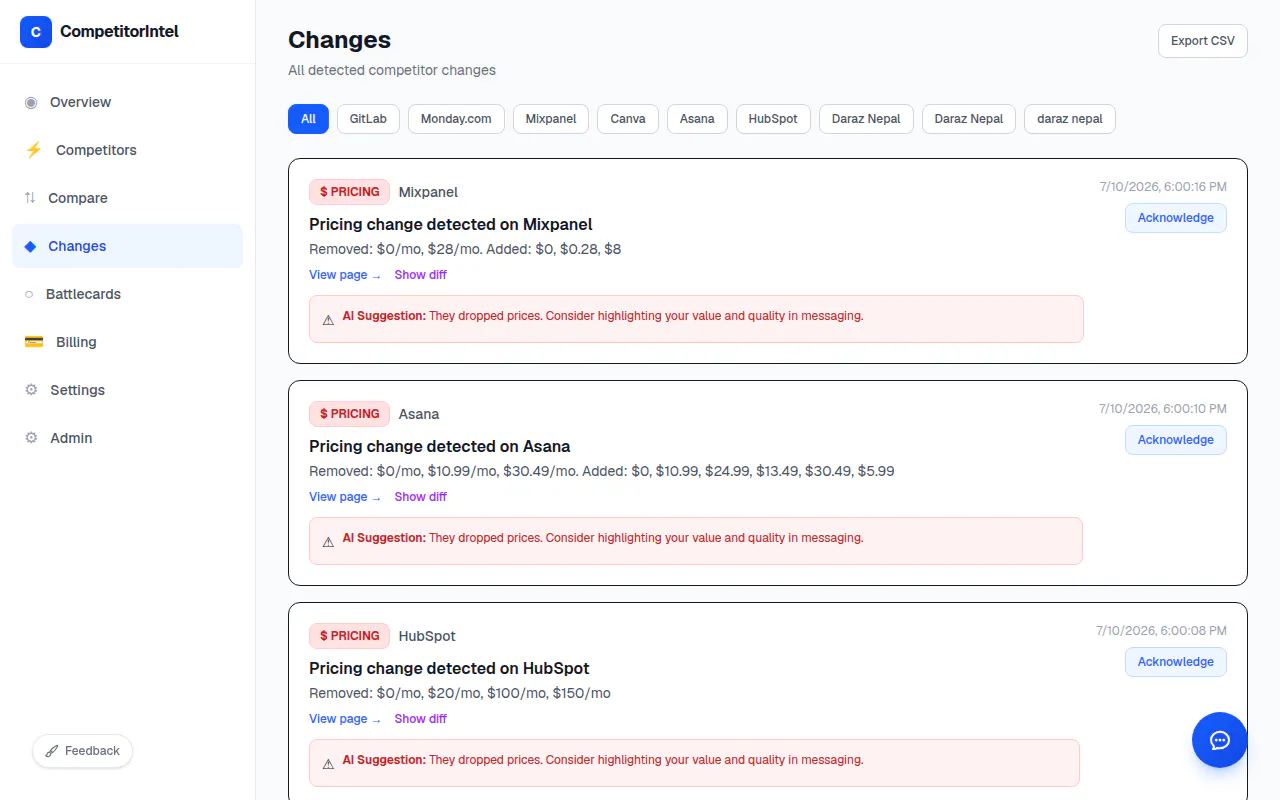Screen dimensions: 1280x800
Task: Click the lightning Competitors icon
Action: (x=34, y=150)
